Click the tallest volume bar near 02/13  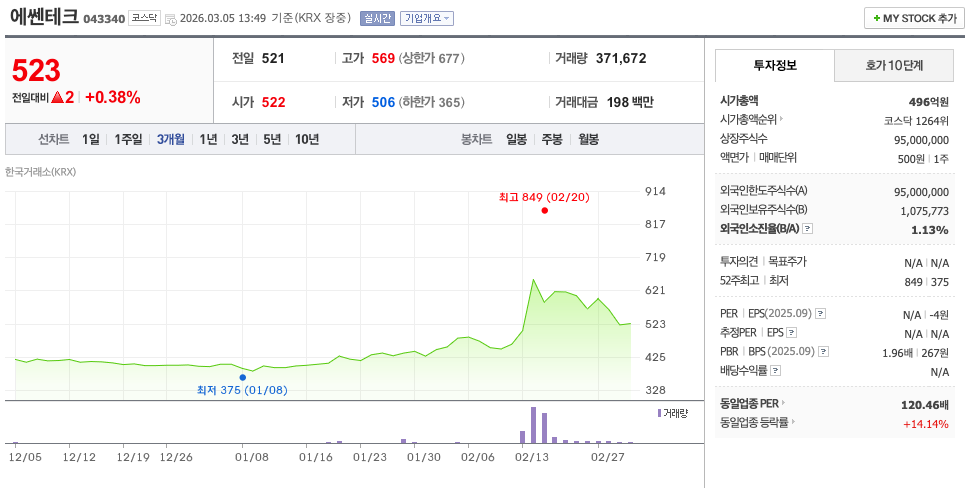click(x=533, y=425)
